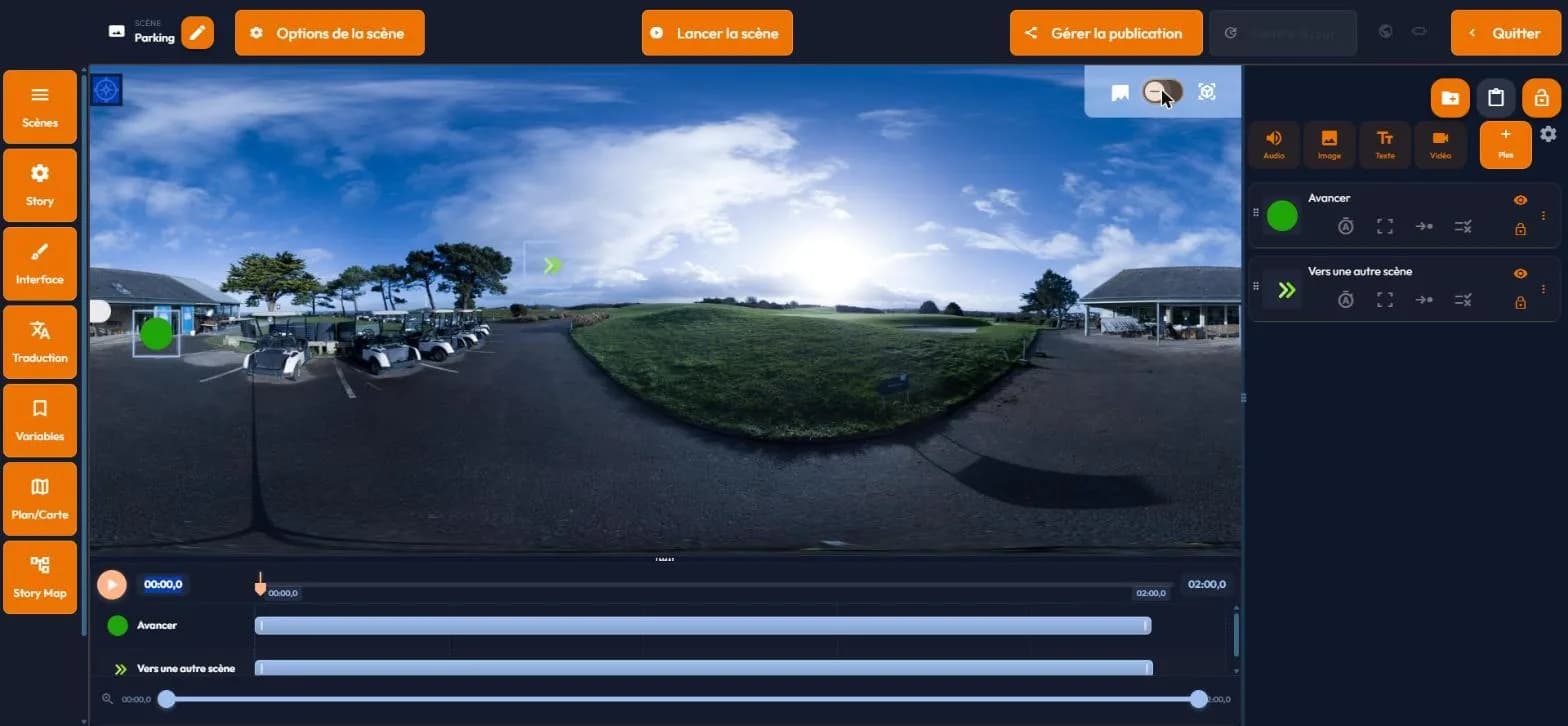Click the Avancer label in the timeline
The height and width of the screenshot is (726, 1568).
[x=157, y=625]
